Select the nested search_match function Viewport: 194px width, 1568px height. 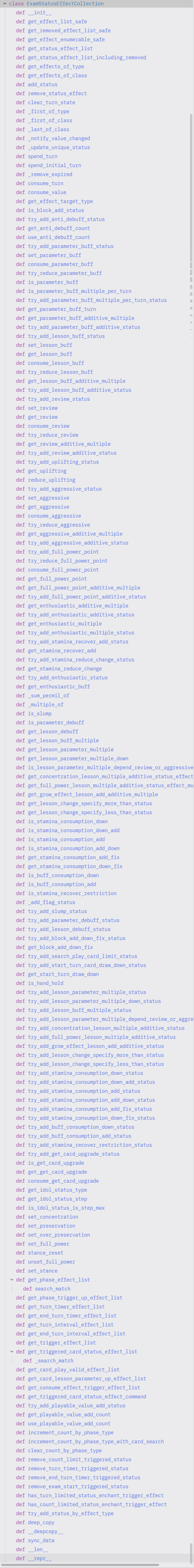[52, 1289]
